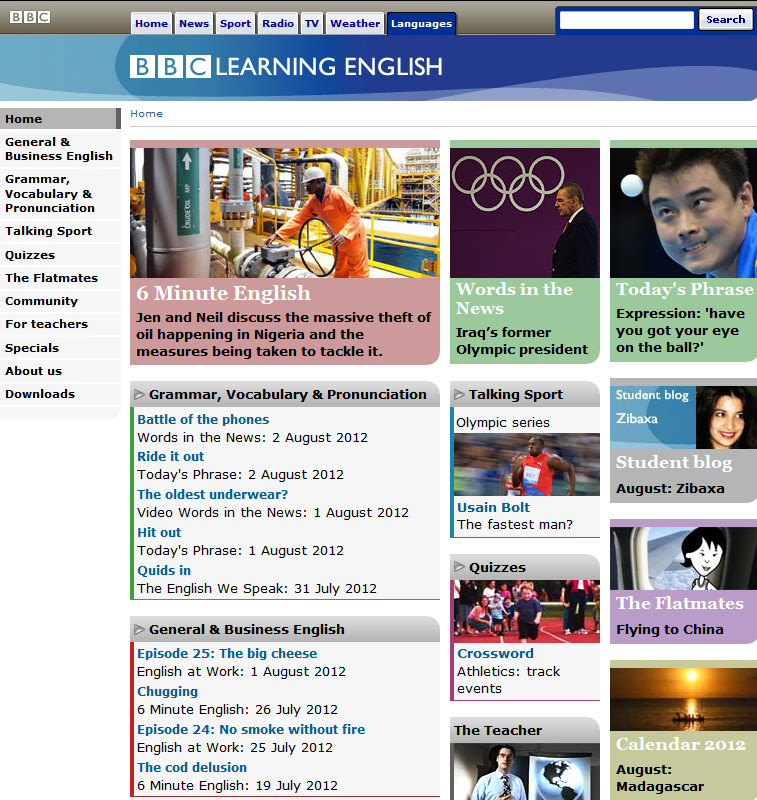Click the Calendar sunset photo
This screenshot has width=757, height=800.
tap(684, 699)
